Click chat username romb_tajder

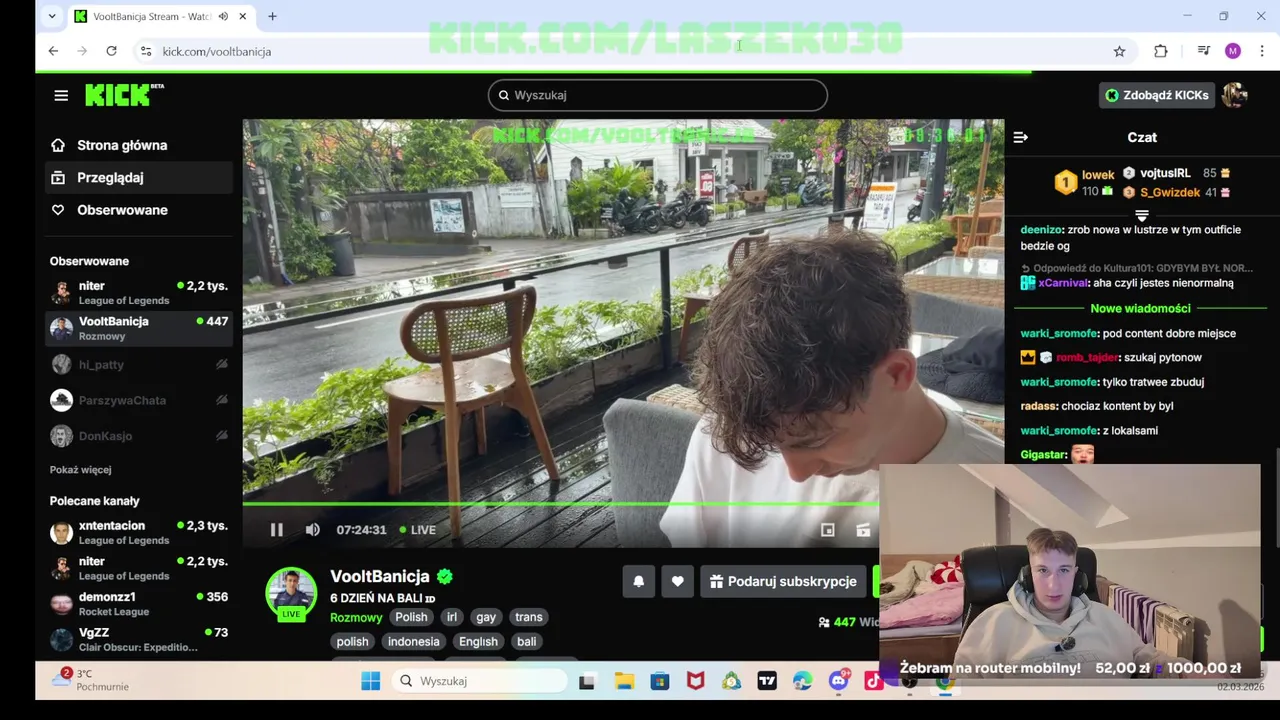1087,358
